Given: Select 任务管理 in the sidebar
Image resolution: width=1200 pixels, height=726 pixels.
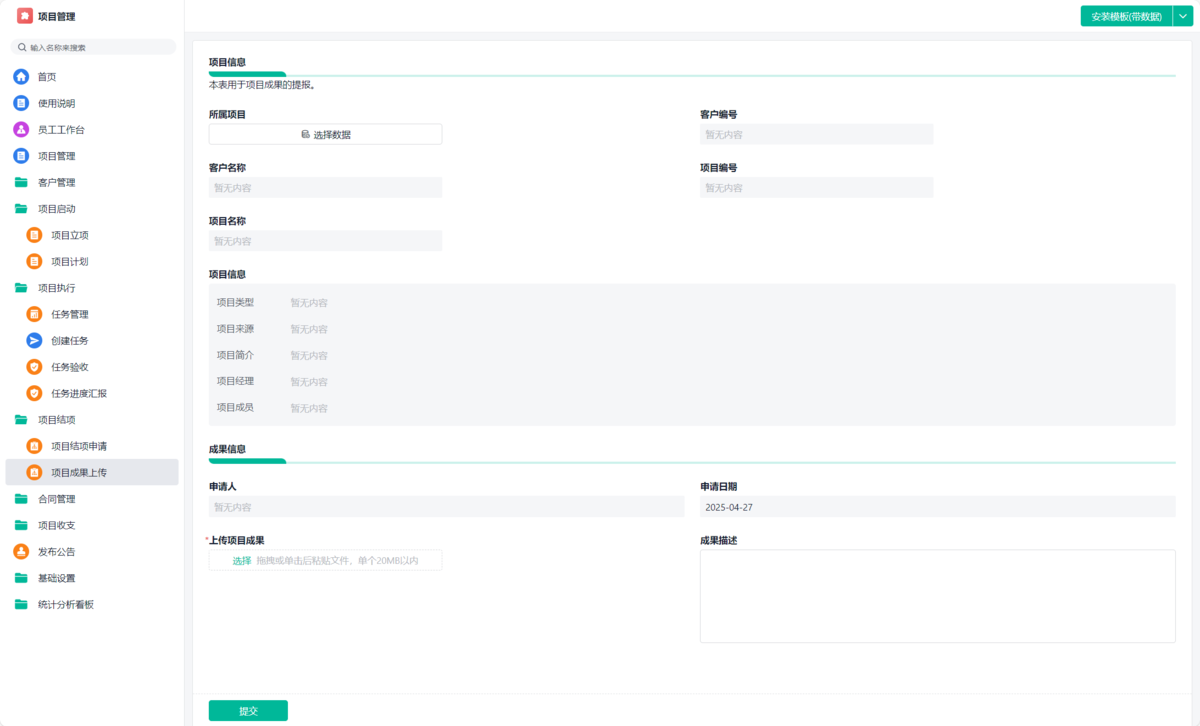Looking at the screenshot, I should [92, 314].
